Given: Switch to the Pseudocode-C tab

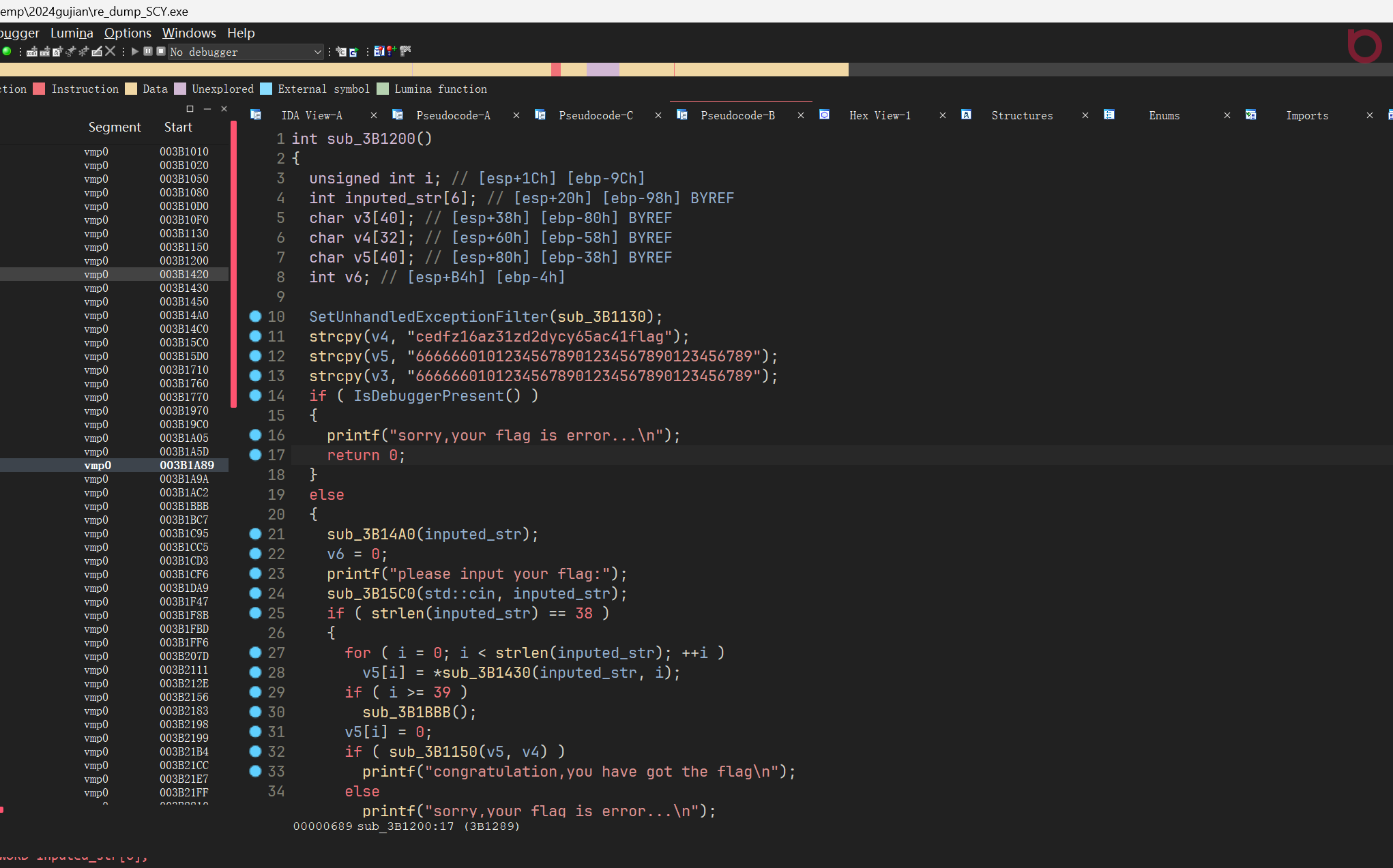Looking at the screenshot, I should pos(596,115).
